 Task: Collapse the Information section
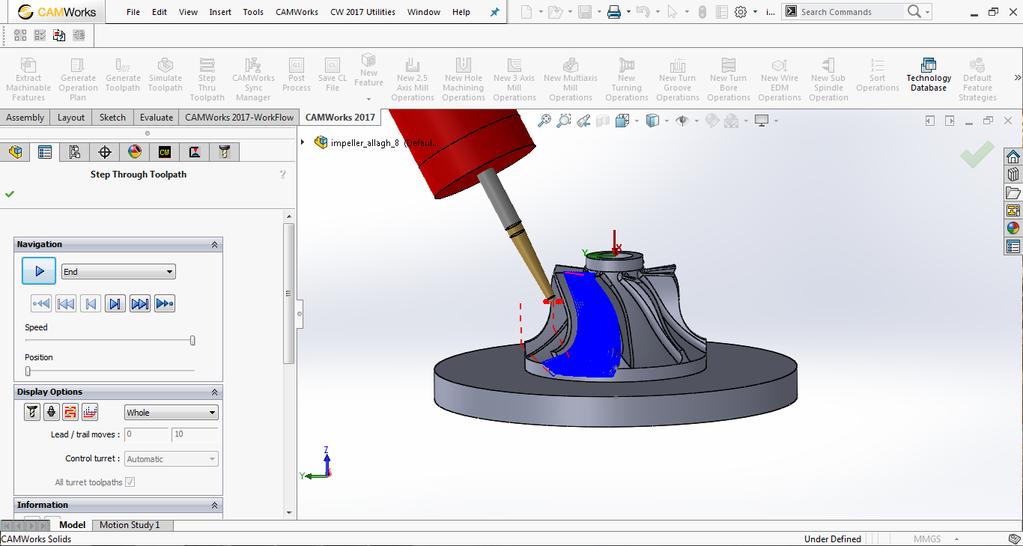tap(214, 505)
